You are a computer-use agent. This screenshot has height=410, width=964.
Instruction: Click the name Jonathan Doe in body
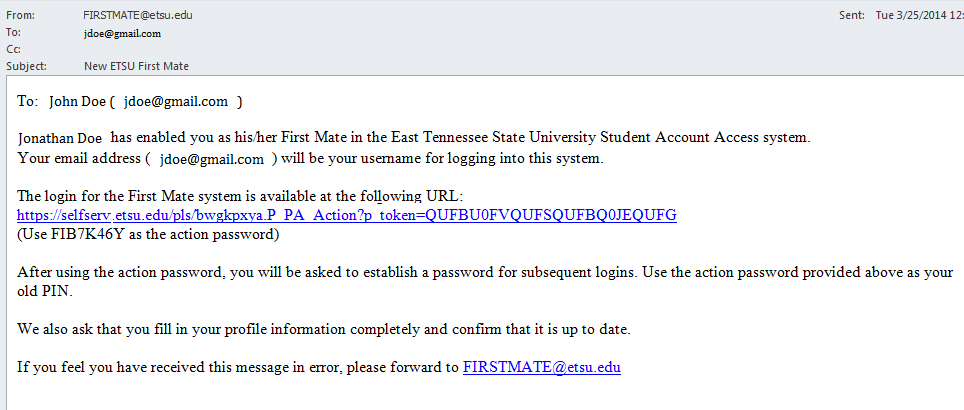(61, 138)
